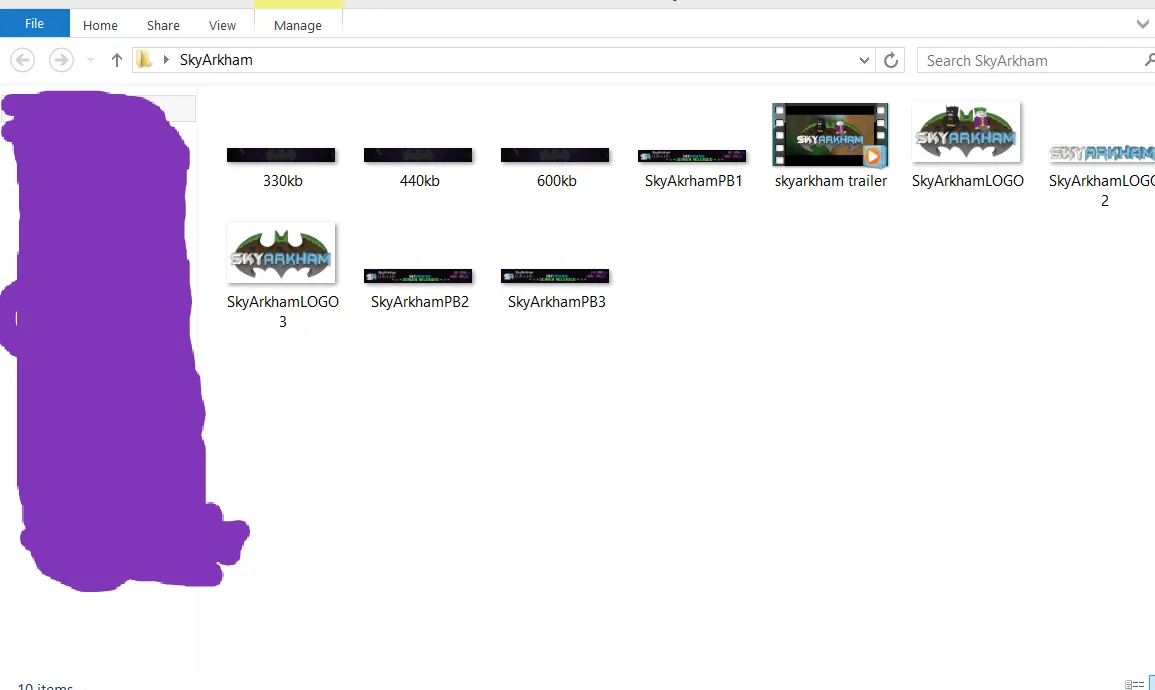Select the SkyArkhamLOGO 3 thumbnail
This screenshot has height=690, width=1155.
(281, 253)
